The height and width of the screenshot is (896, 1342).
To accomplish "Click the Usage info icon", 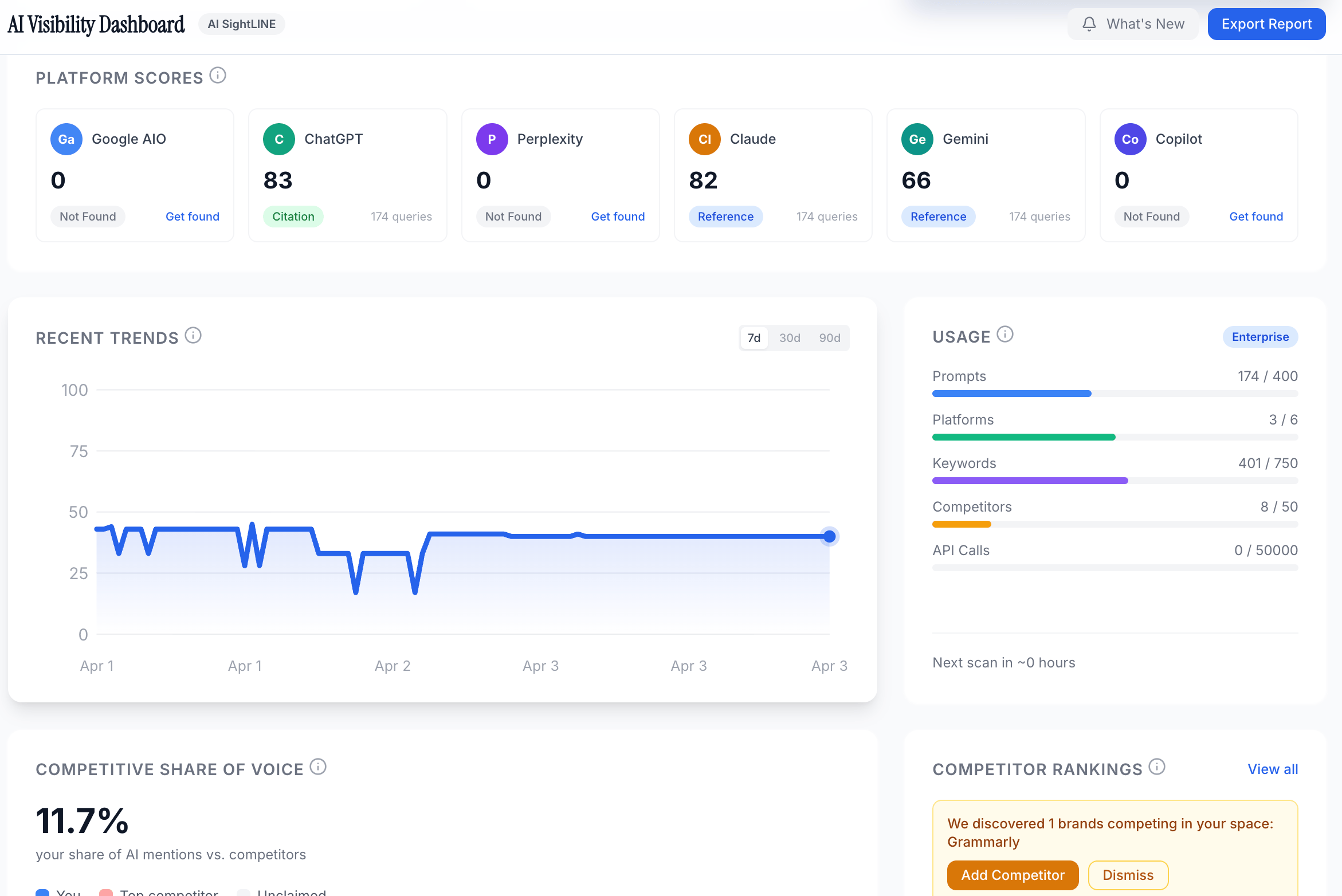I will 1005,335.
